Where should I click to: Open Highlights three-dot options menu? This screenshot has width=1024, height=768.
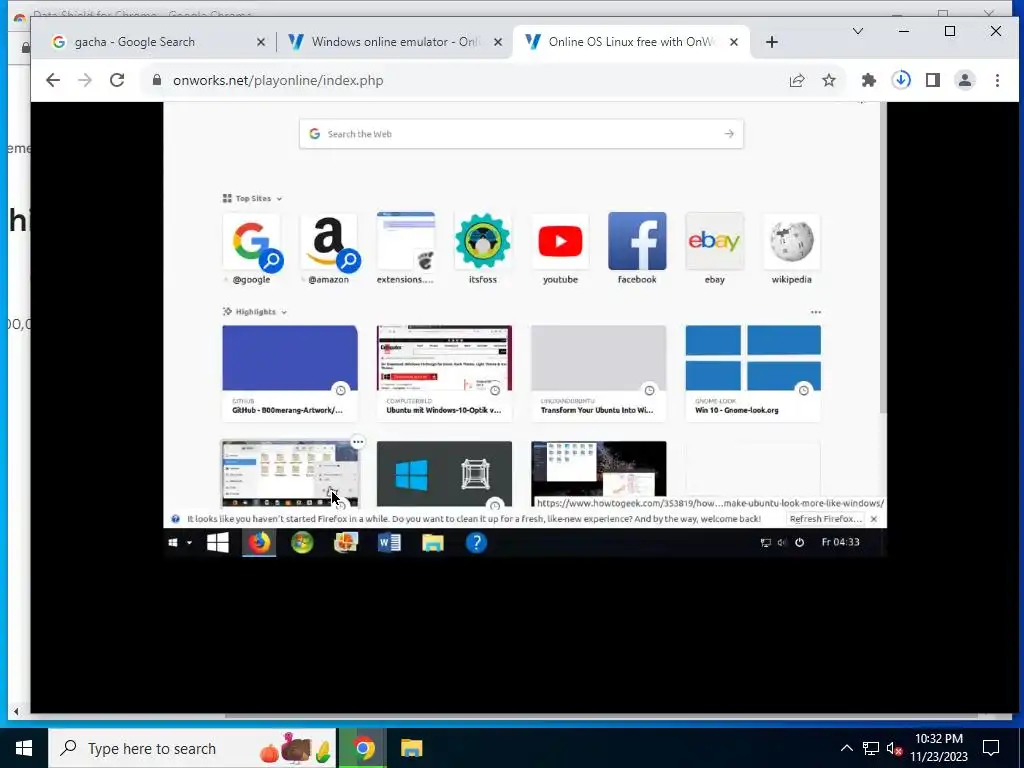point(816,312)
